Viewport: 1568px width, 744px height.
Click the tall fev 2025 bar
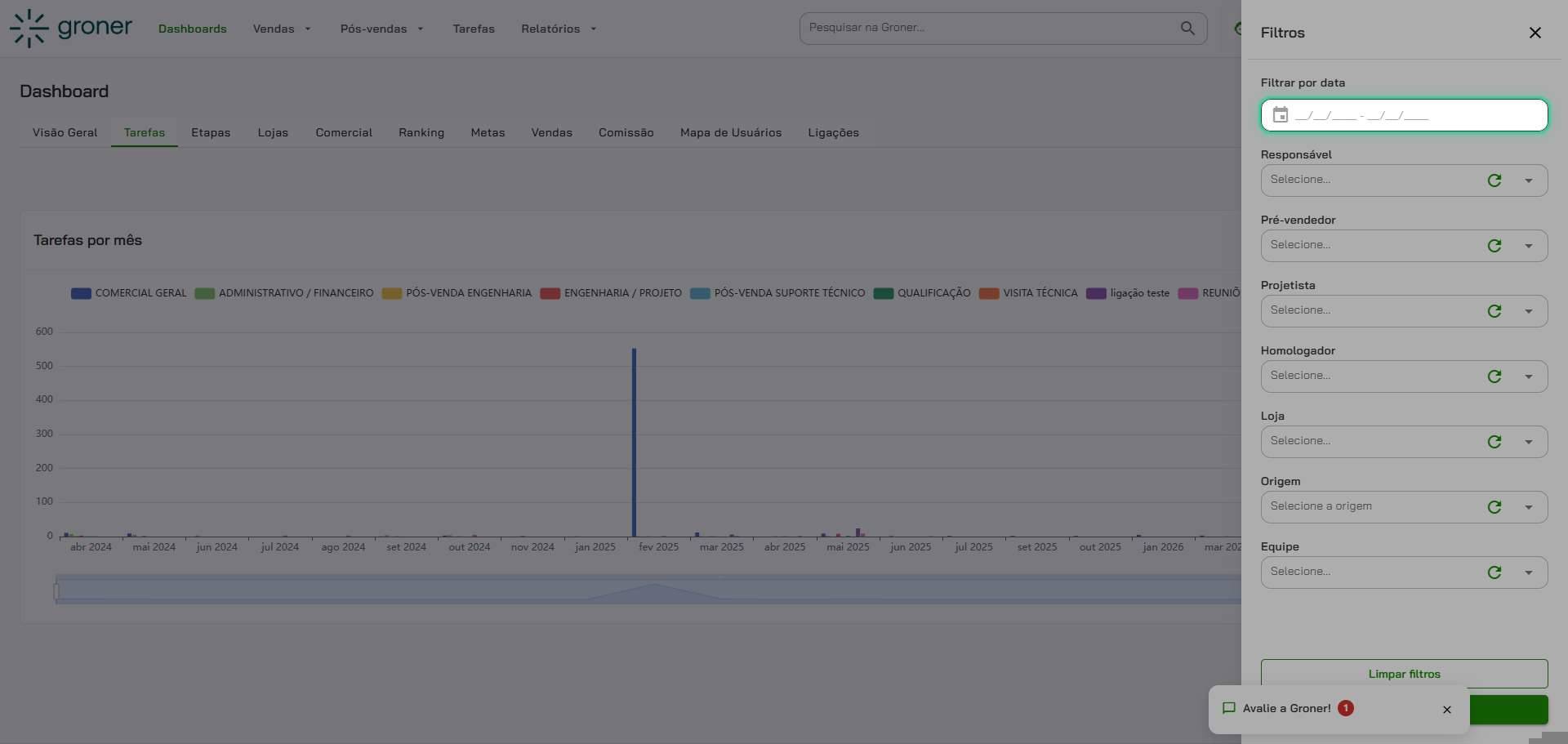click(x=634, y=442)
